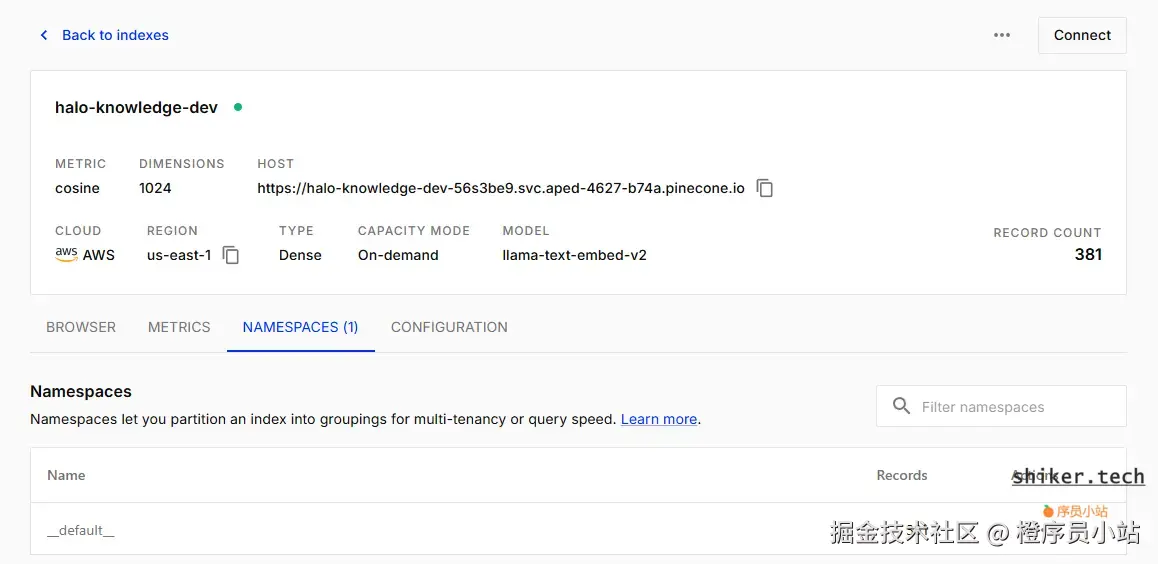Image resolution: width=1158 pixels, height=564 pixels.
Task: Copy the us-east-1 region value
Action: (231, 255)
